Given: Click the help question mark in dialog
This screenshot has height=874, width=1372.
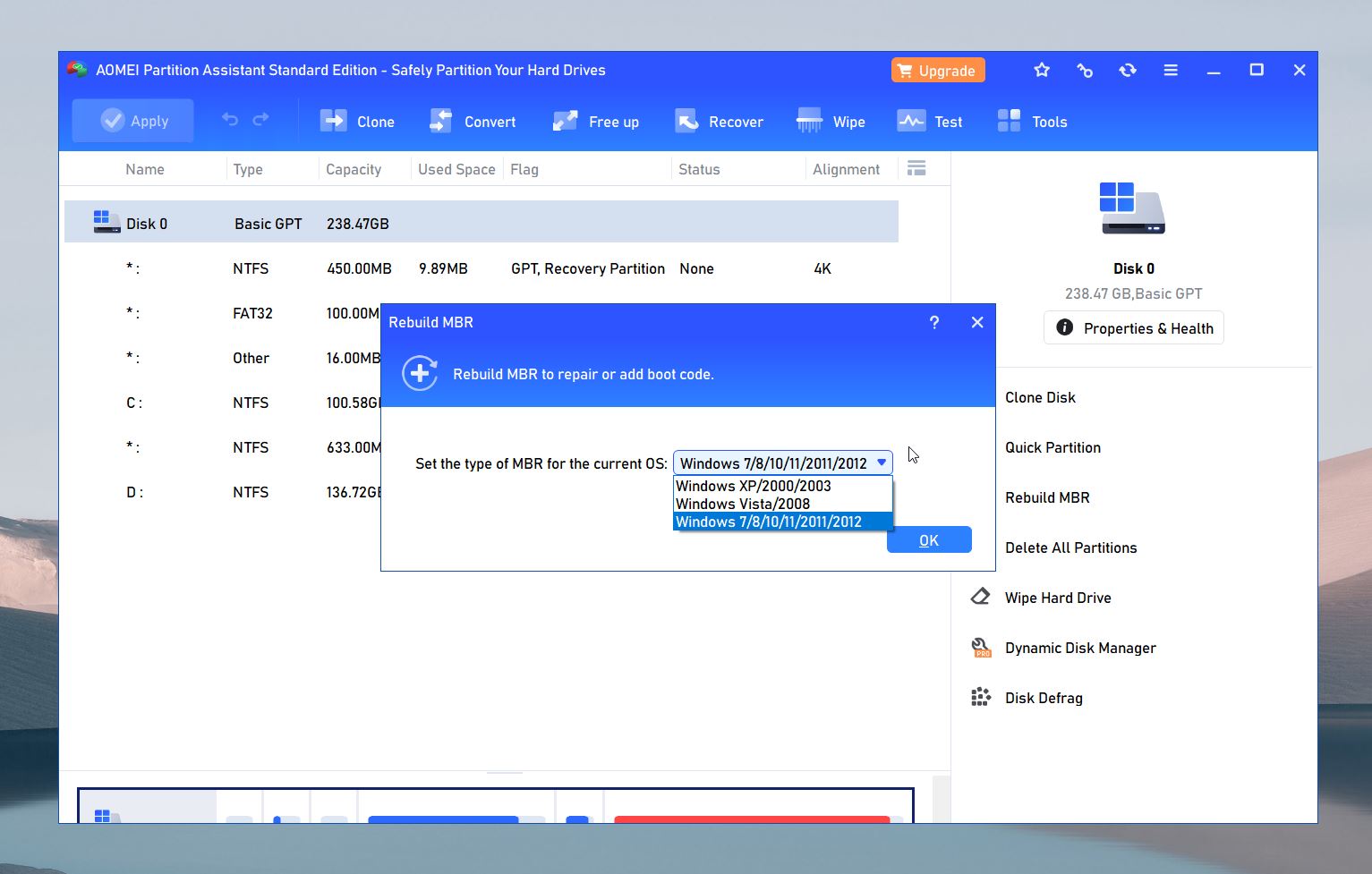Looking at the screenshot, I should click(934, 322).
